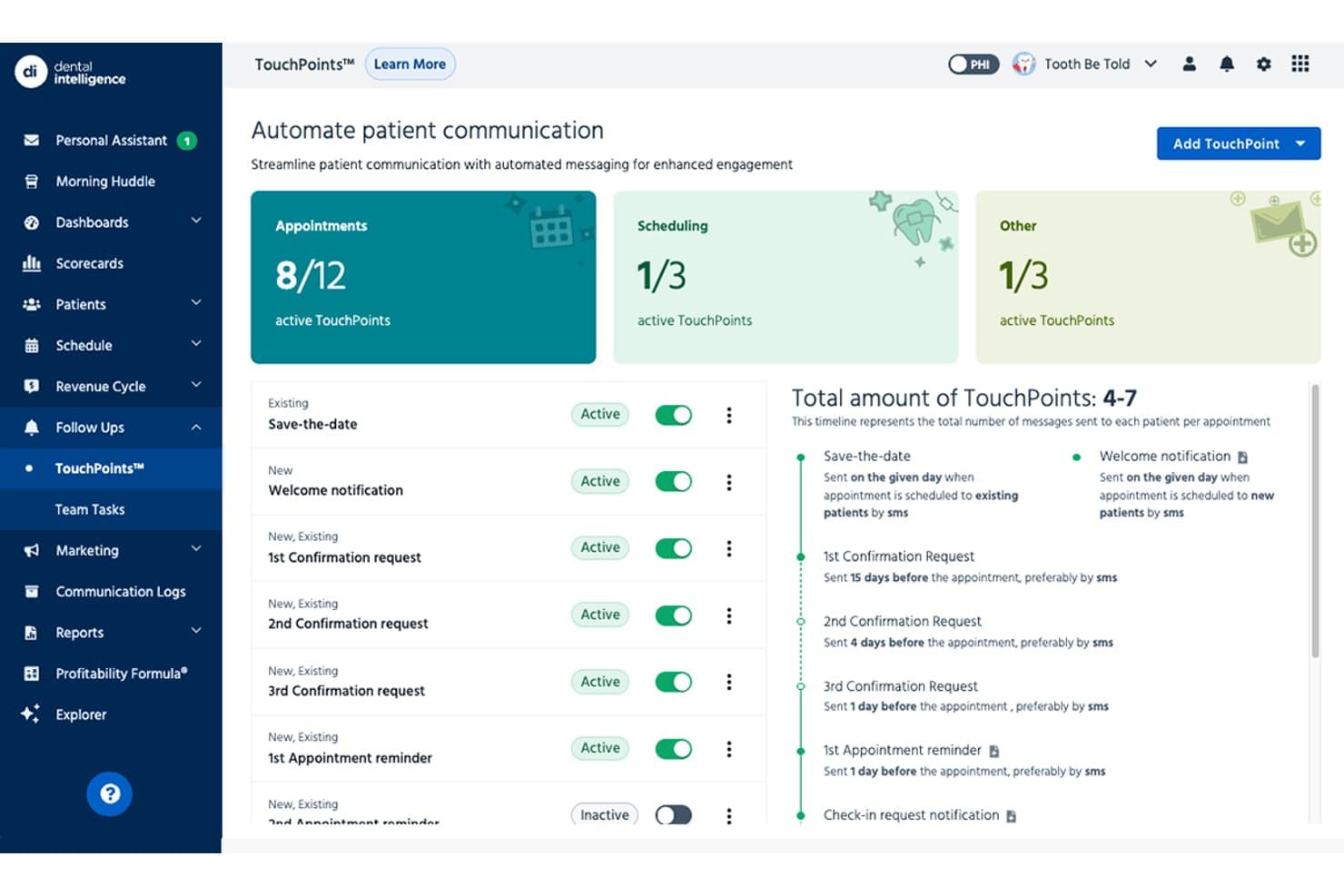Screen dimensions: 1344x896
Task: Expand the Patients menu chevron
Action: (196, 302)
